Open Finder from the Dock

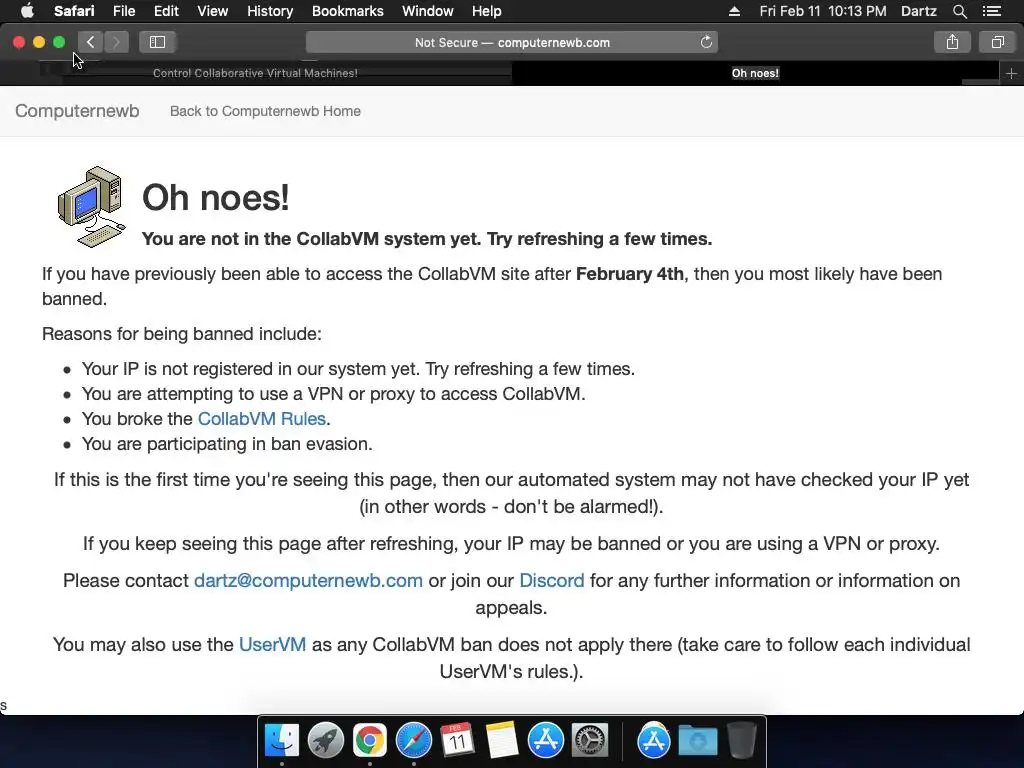(282, 741)
